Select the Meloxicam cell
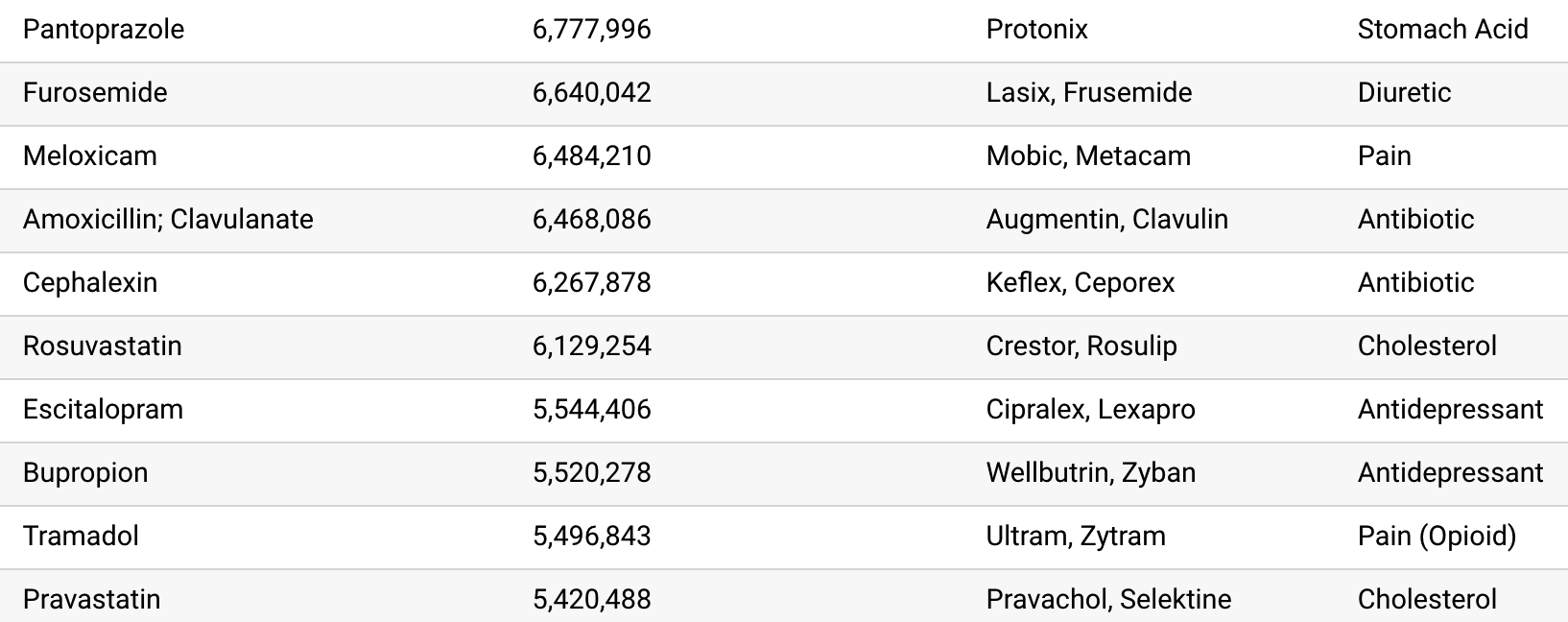The image size is (1568, 622). point(90,156)
